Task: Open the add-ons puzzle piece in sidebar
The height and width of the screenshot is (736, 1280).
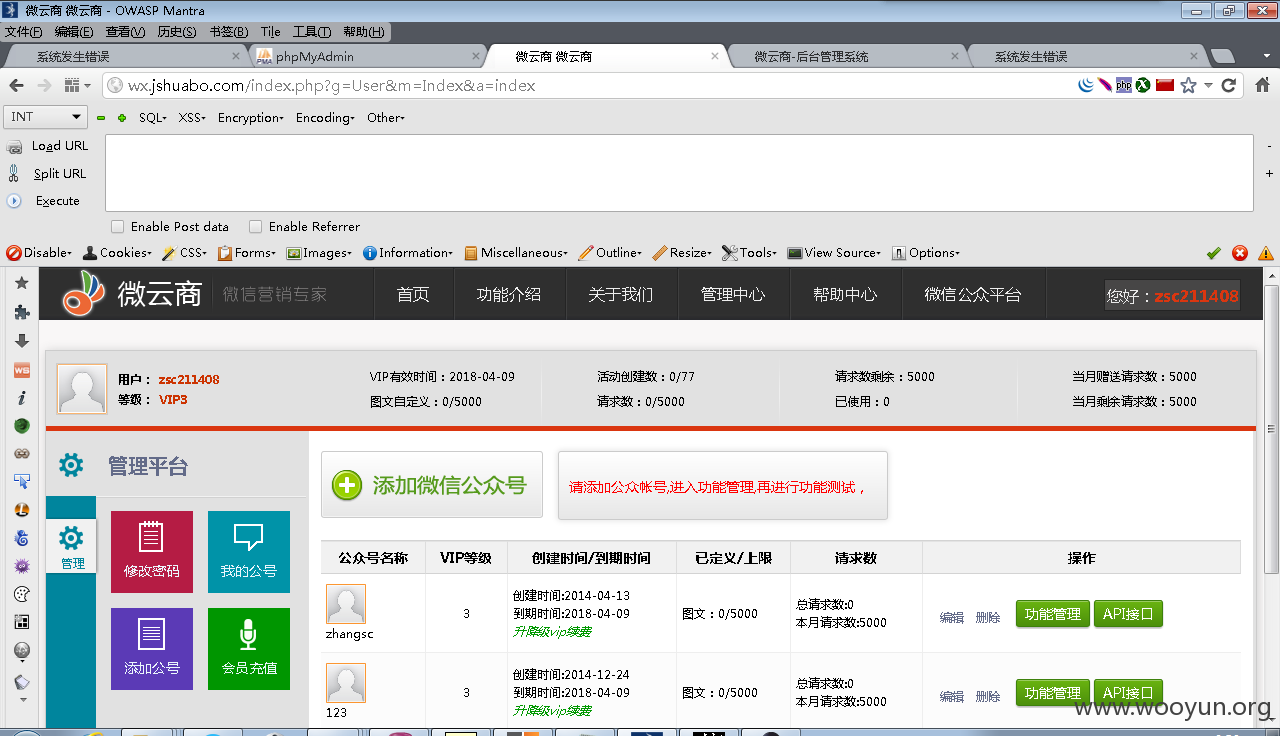Action: pyautogui.click(x=22, y=312)
